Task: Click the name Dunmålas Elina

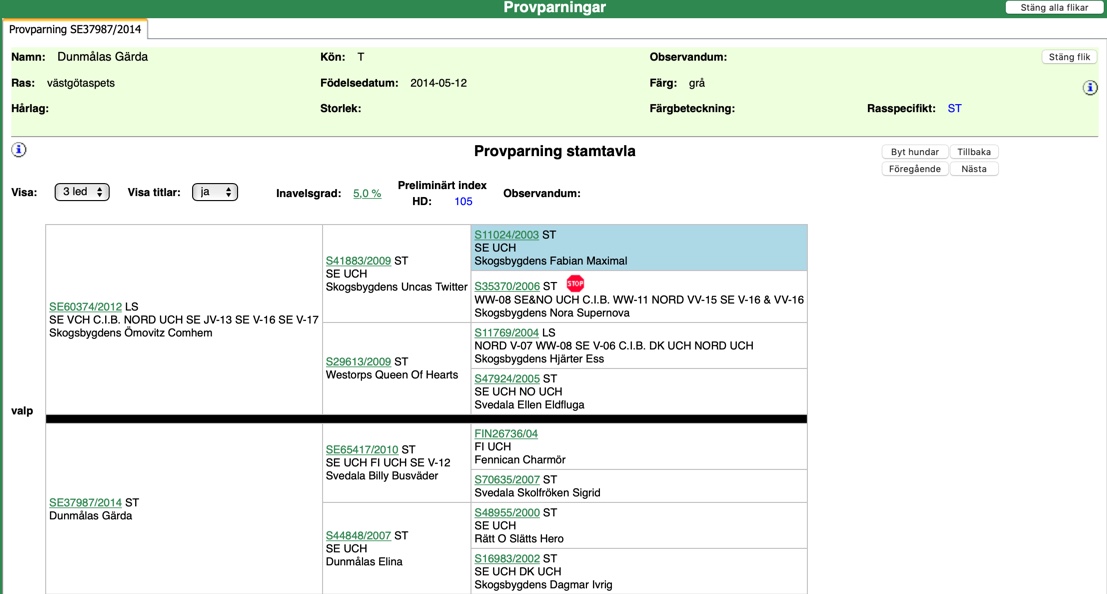Action: (x=364, y=562)
